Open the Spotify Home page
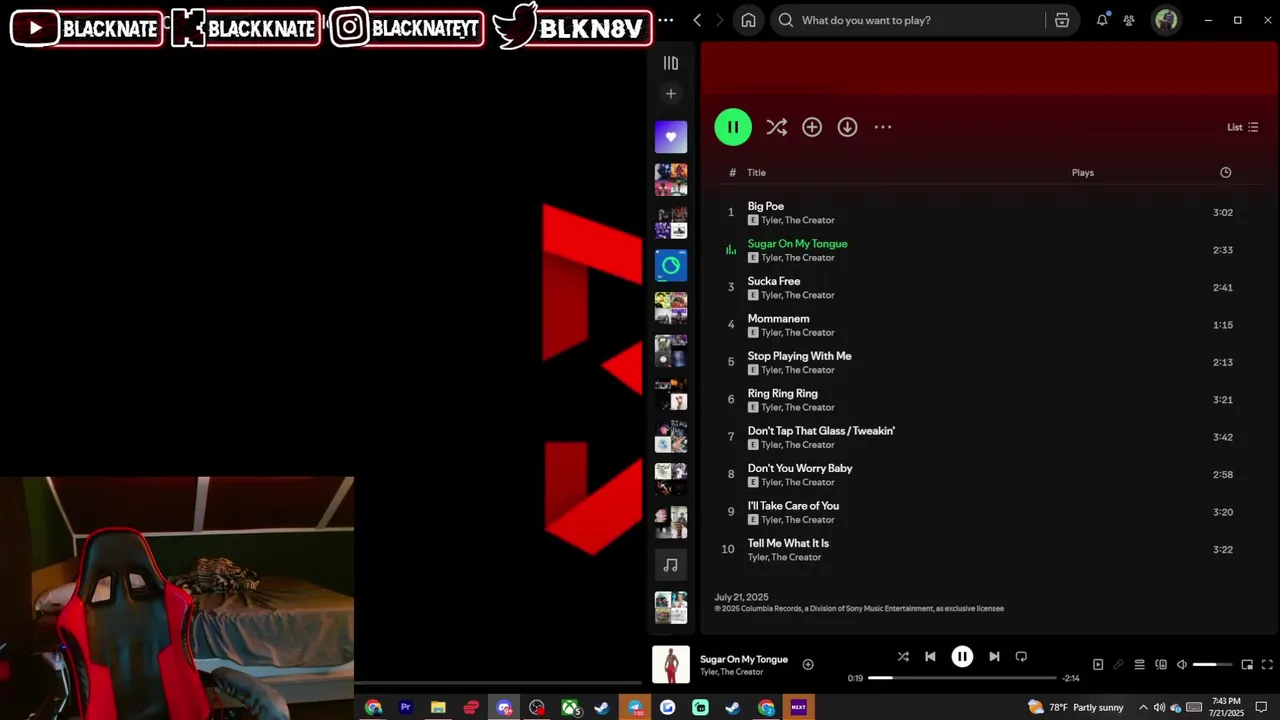Image resolution: width=1280 pixels, height=720 pixels. coord(748,20)
